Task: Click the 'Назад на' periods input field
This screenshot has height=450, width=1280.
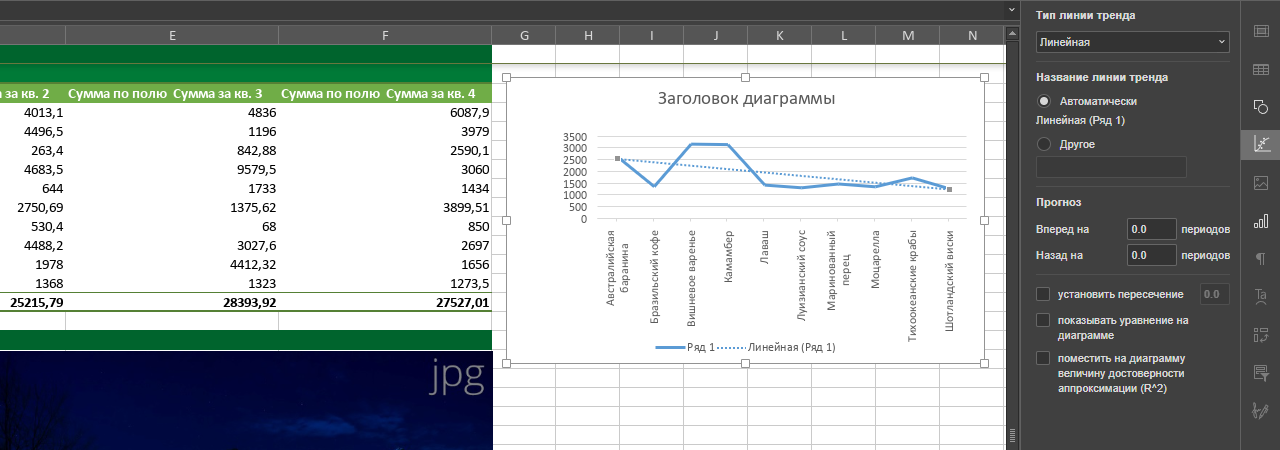Action: 1151,255
